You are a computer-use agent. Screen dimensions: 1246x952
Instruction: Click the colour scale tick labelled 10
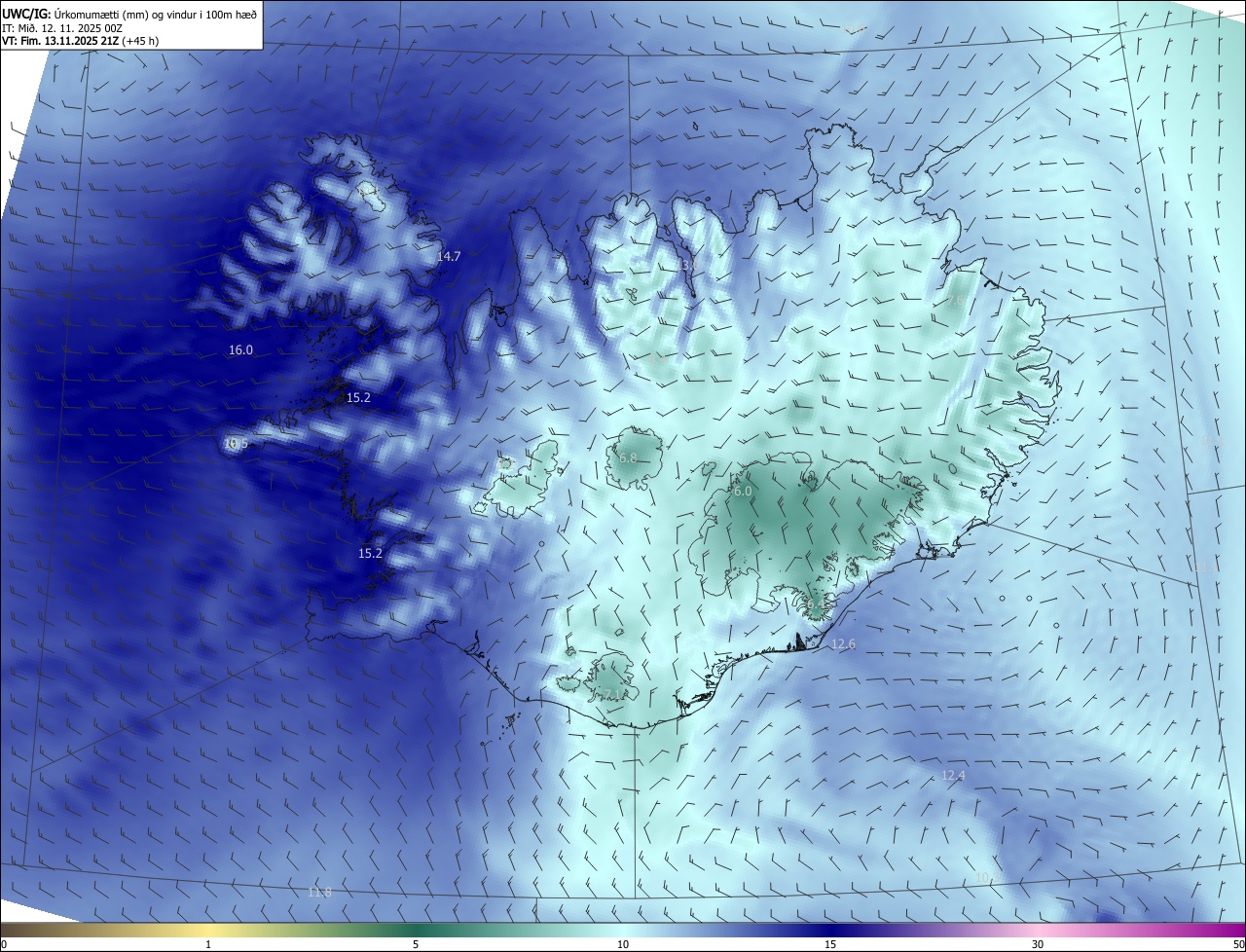pos(623,944)
